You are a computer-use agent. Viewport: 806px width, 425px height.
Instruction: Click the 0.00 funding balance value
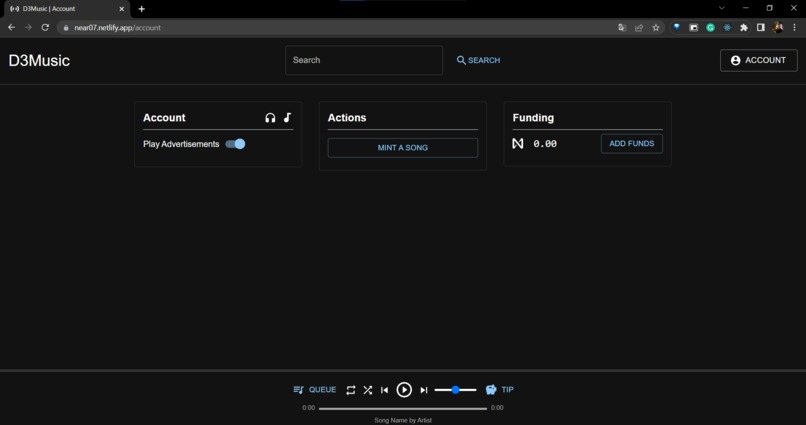point(544,144)
